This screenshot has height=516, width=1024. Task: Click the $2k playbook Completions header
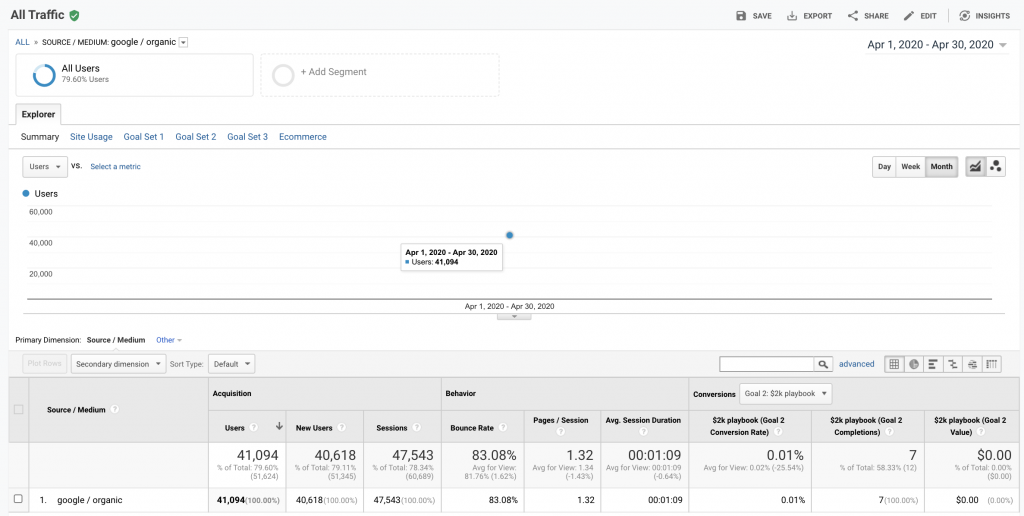coord(866,427)
